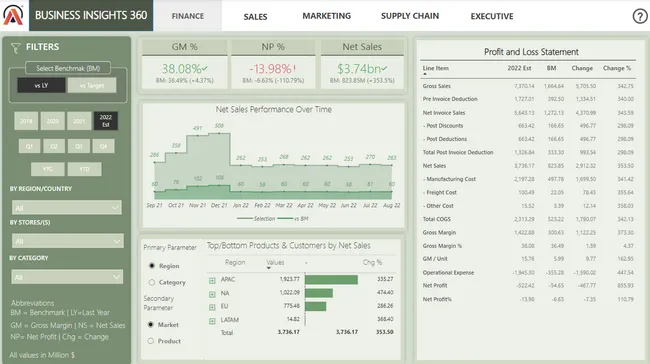This screenshot has width=650, height=364.
Task: Filter by quarter Q2
Action: pos(54,146)
